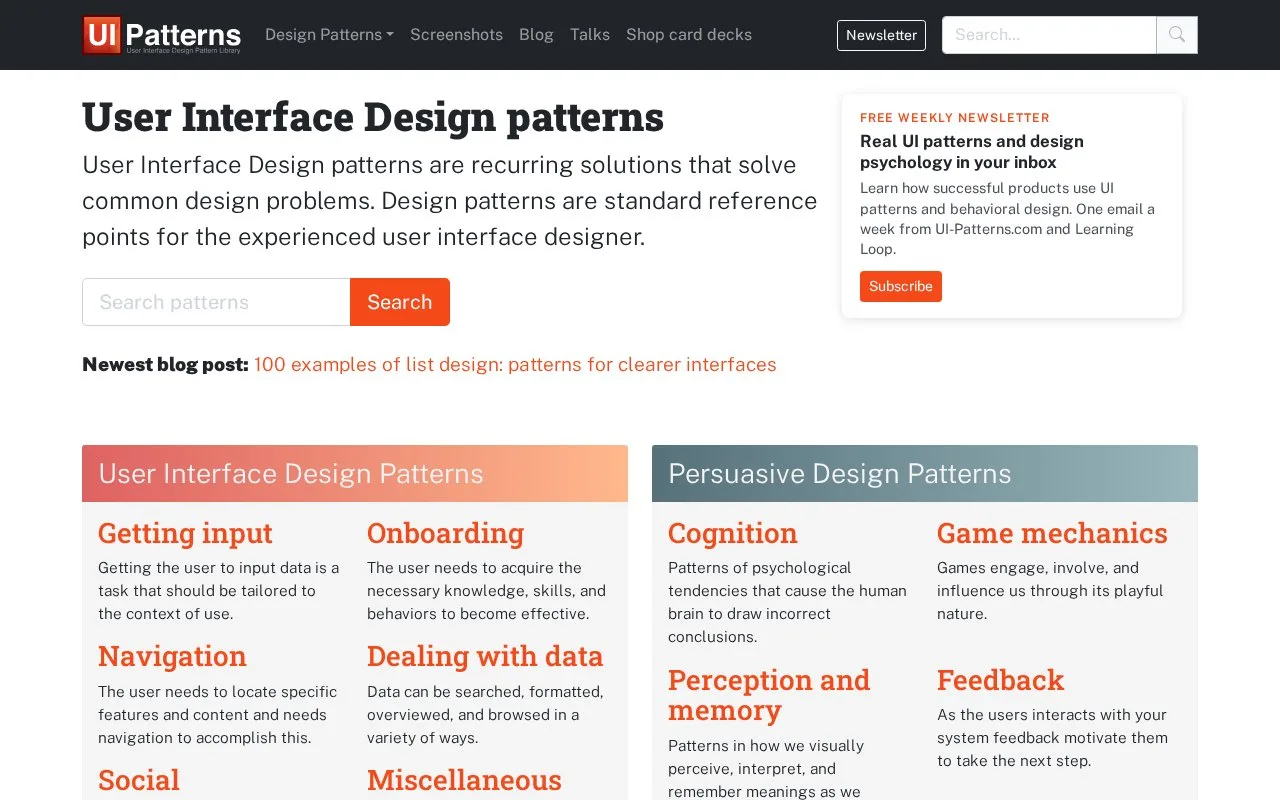Image resolution: width=1280 pixels, height=800 pixels.
Task: Click the Navigation description text
Action: click(x=217, y=715)
